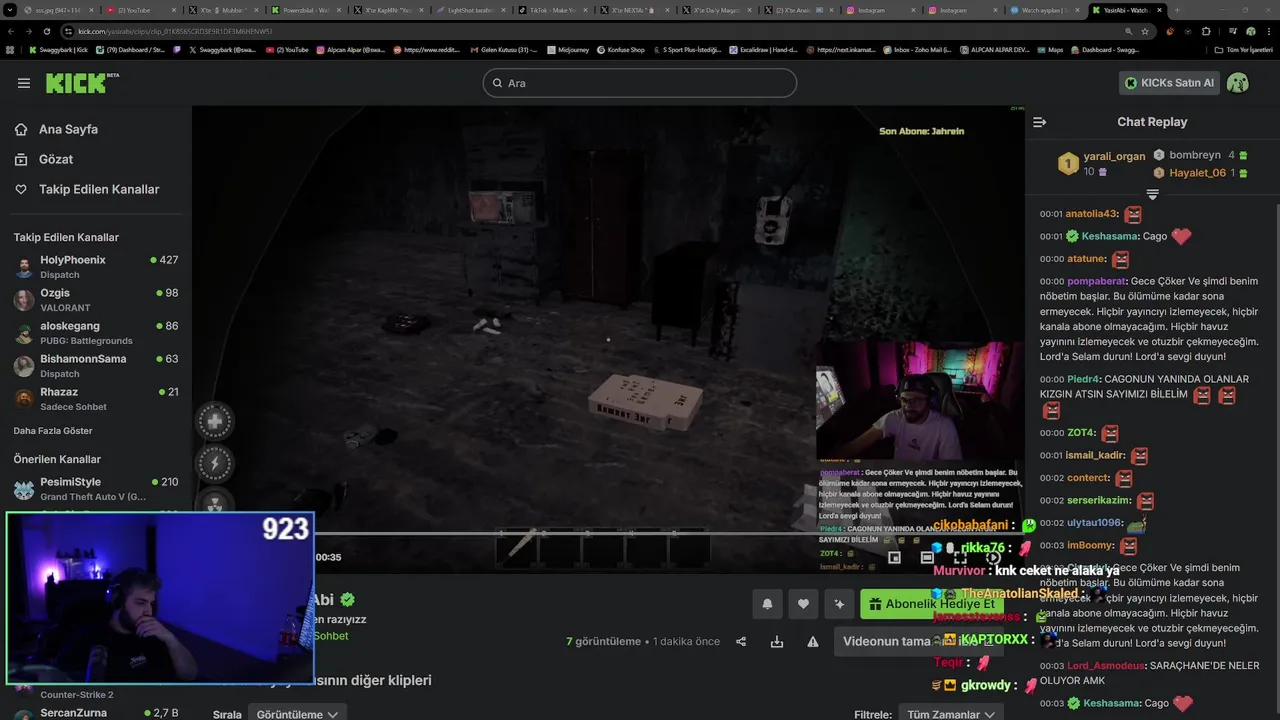Toggle the follow heart button

coord(803,604)
